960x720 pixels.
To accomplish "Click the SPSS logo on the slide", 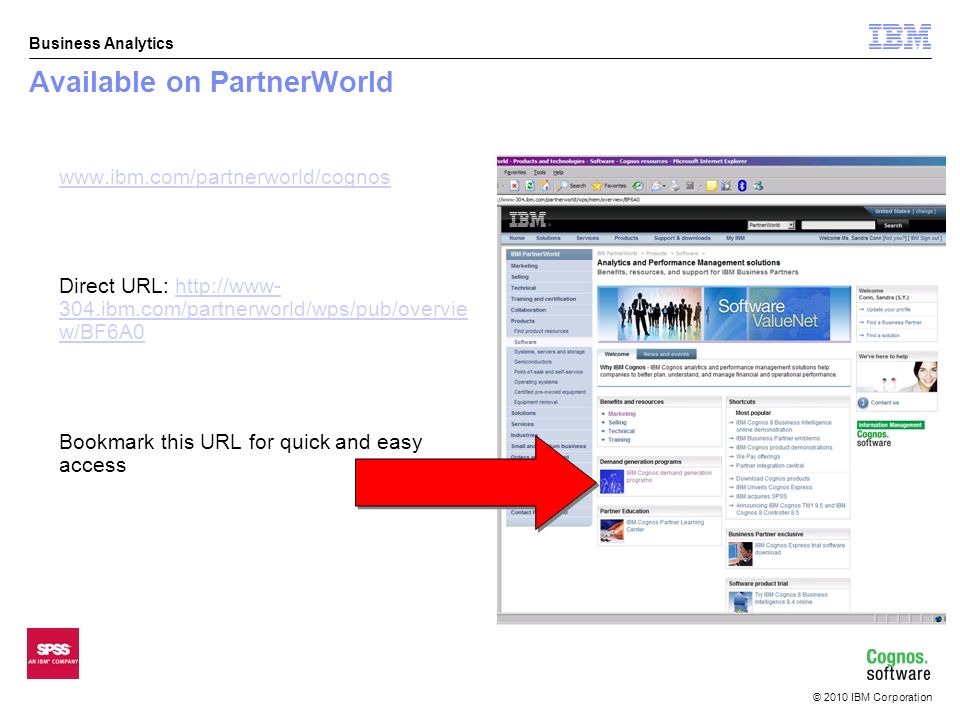I will pos(53,653).
